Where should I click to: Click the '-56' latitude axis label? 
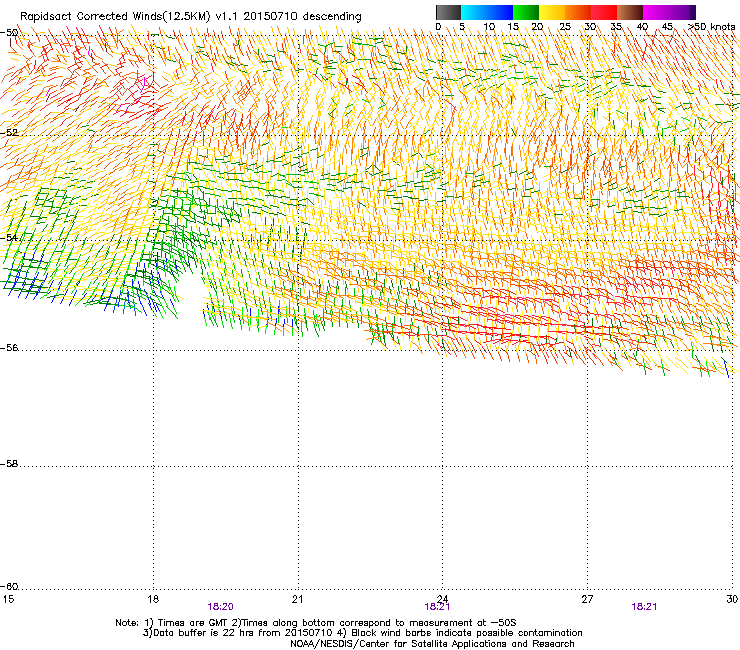[9, 348]
